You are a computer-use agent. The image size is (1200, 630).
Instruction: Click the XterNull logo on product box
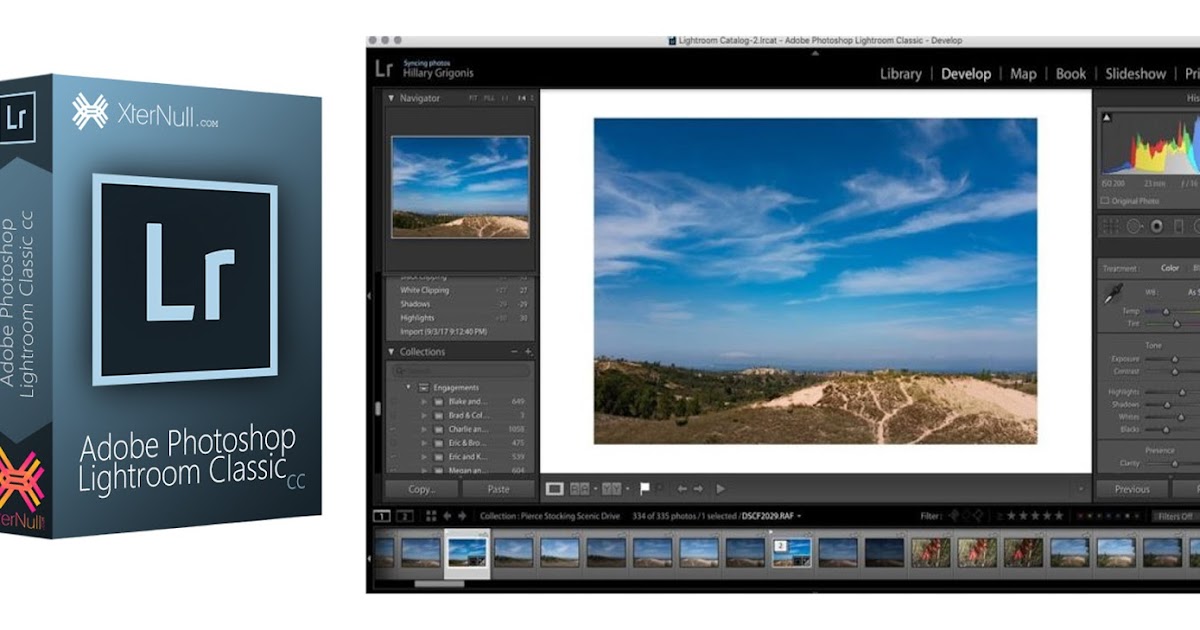[x=90, y=111]
